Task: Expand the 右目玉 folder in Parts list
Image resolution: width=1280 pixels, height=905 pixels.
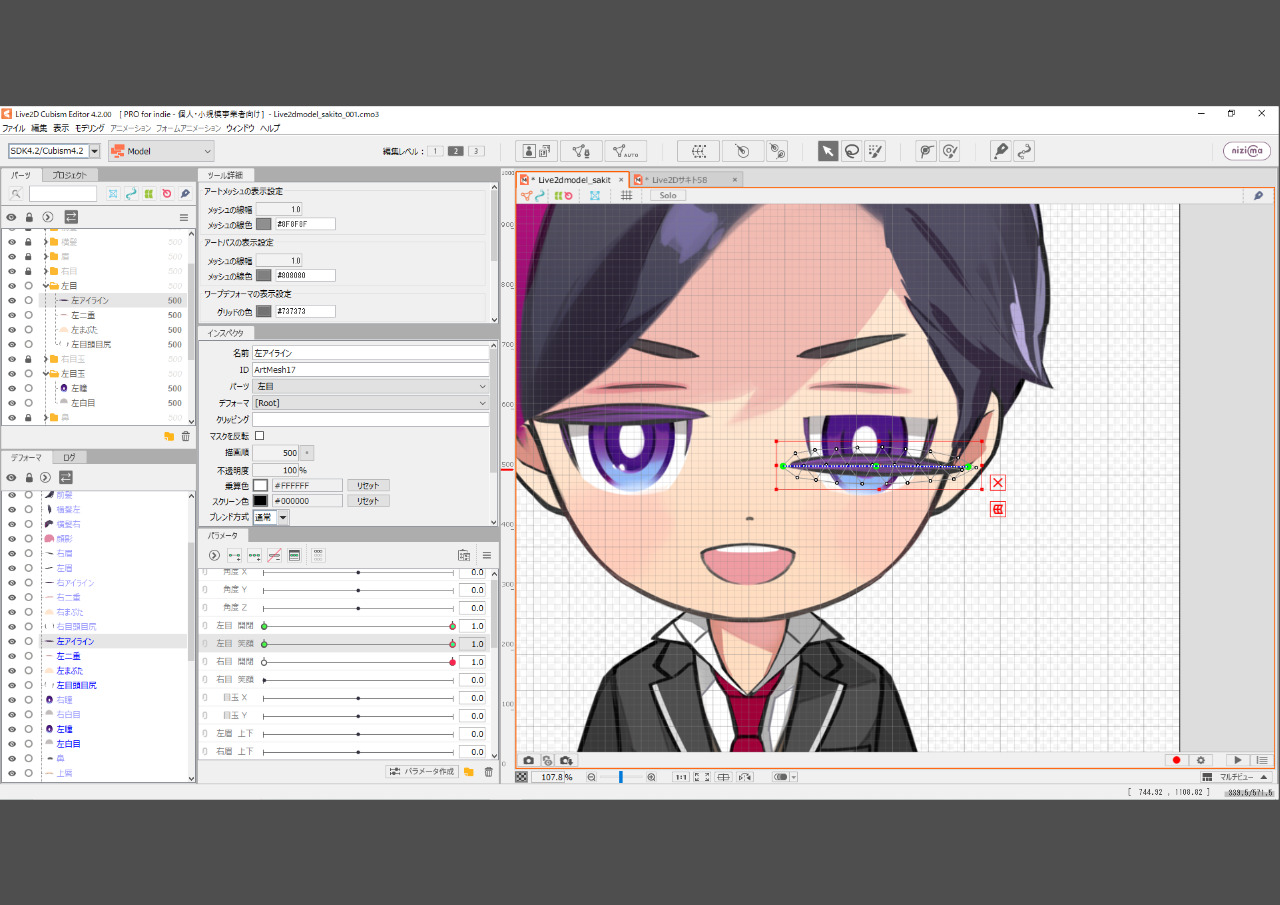Action: [46, 359]
